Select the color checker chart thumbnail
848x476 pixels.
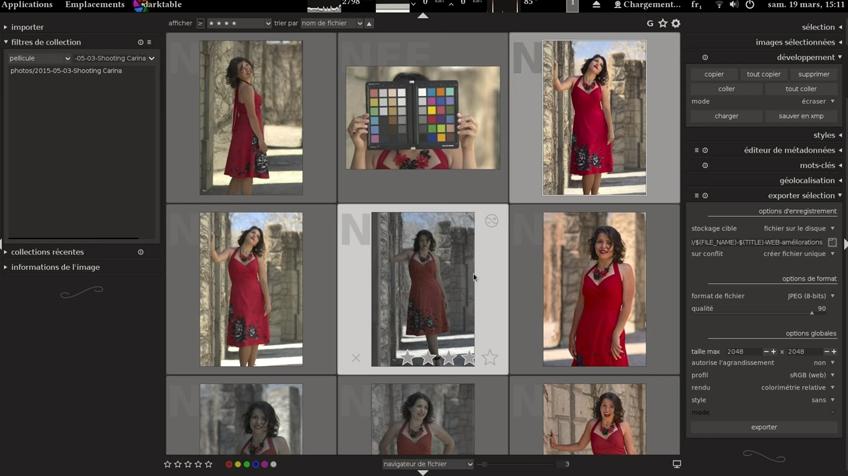point(423,118)
